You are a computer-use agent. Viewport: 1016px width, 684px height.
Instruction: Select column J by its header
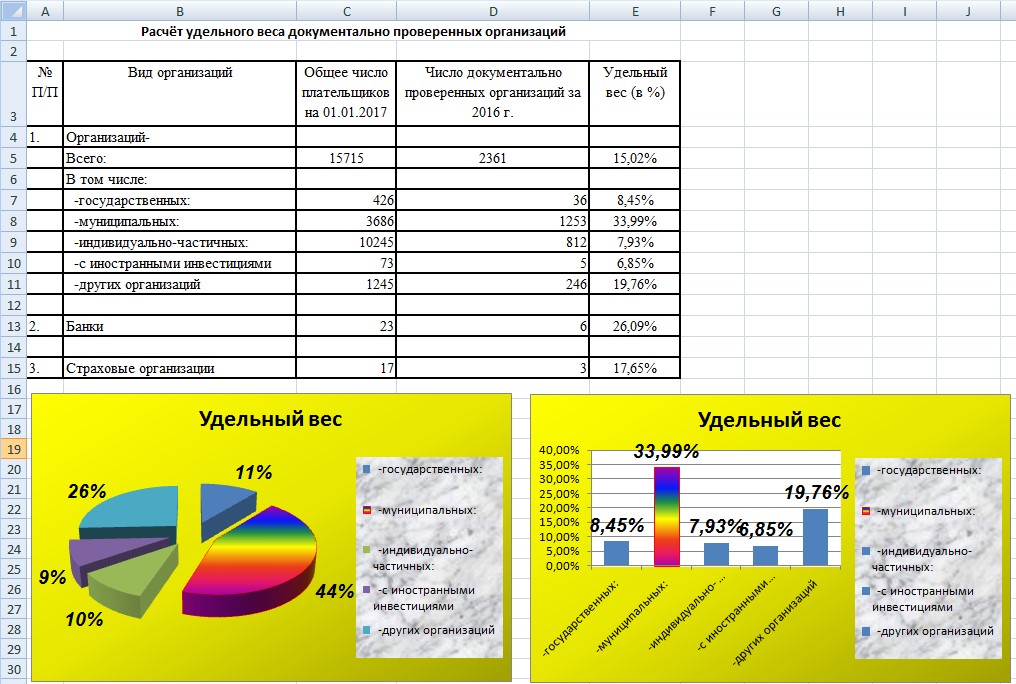967,10
